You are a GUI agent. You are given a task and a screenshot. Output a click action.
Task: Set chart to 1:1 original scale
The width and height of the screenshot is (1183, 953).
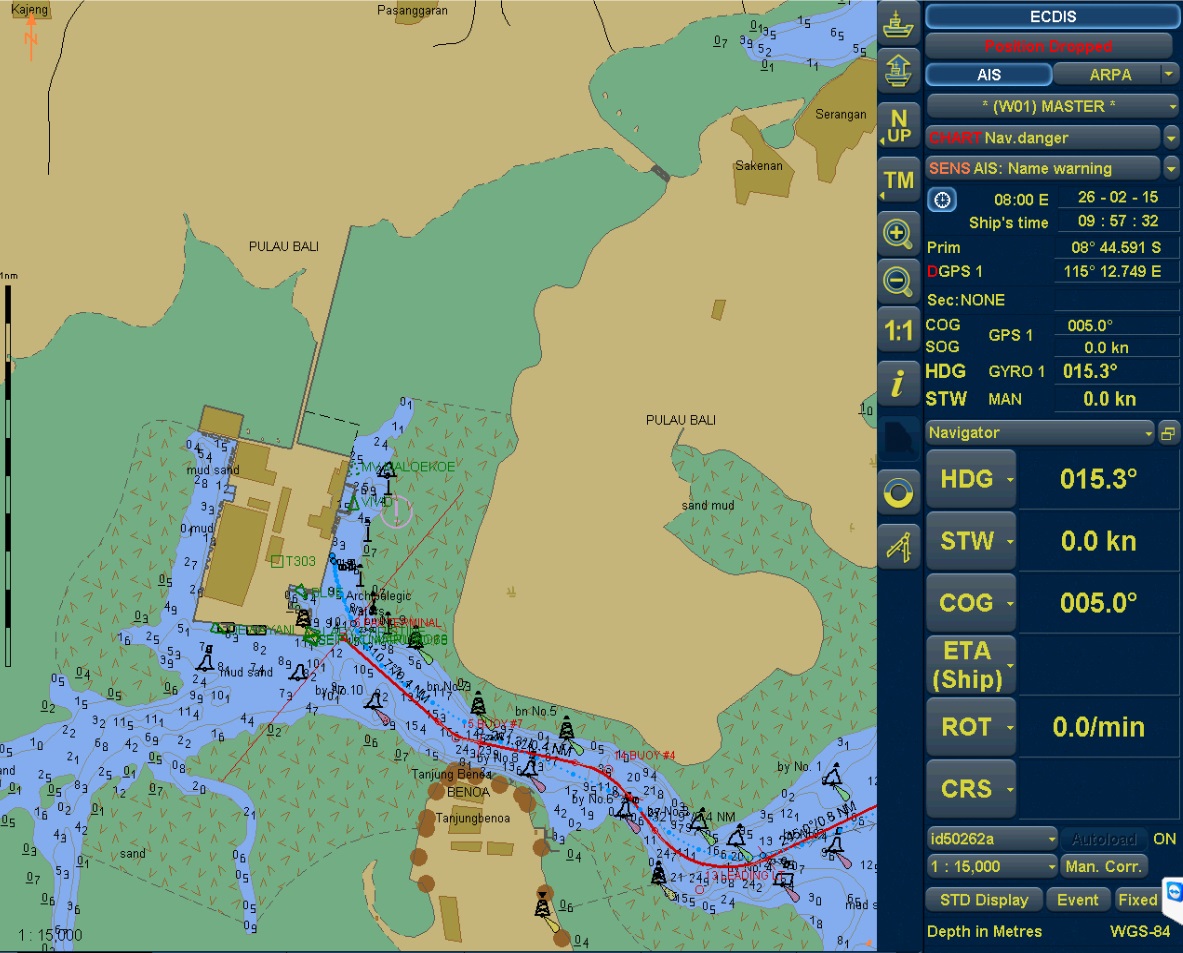click(899, 330)
